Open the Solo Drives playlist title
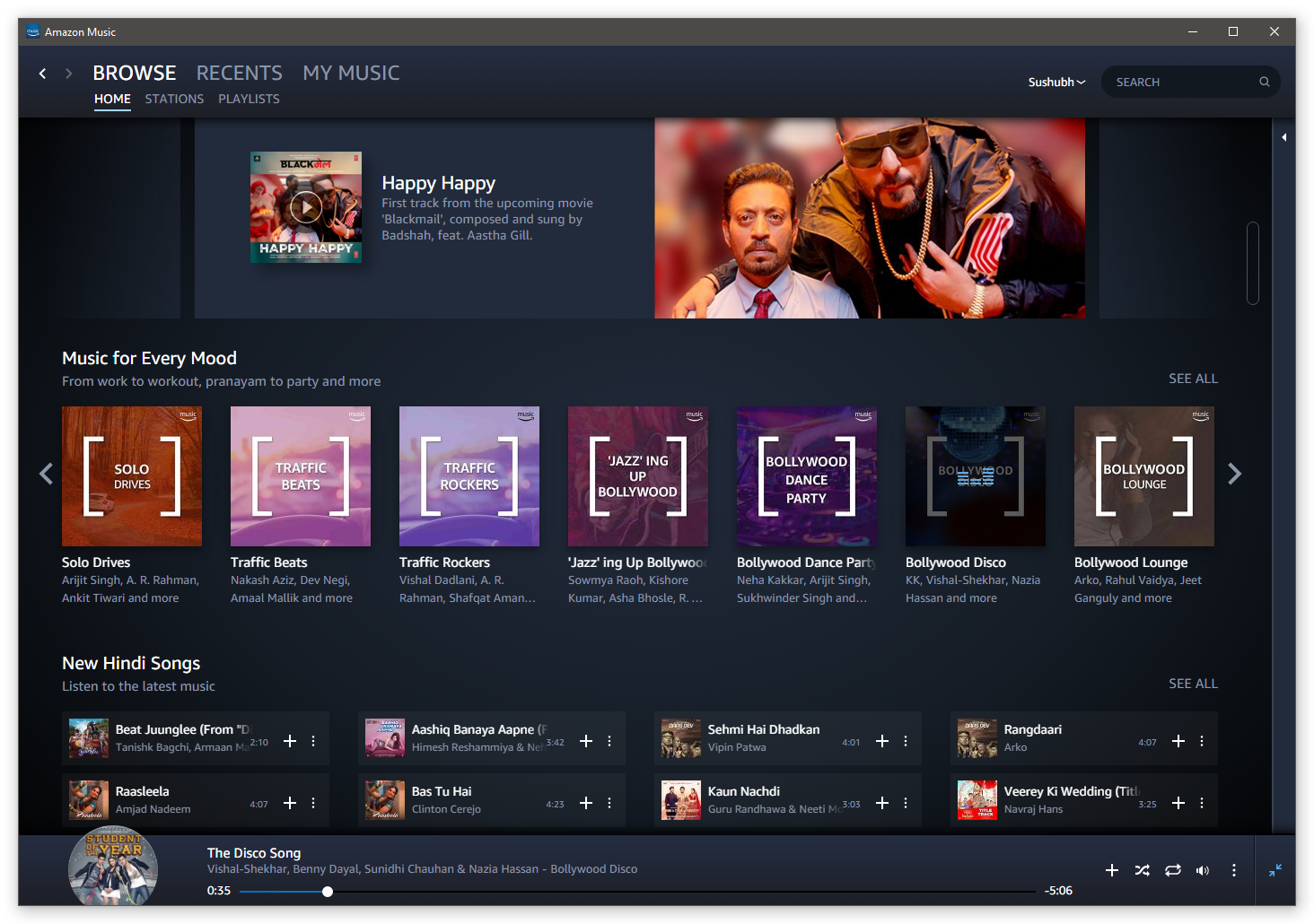Viewport: 1314px width, 924px height. pos(96,562)
